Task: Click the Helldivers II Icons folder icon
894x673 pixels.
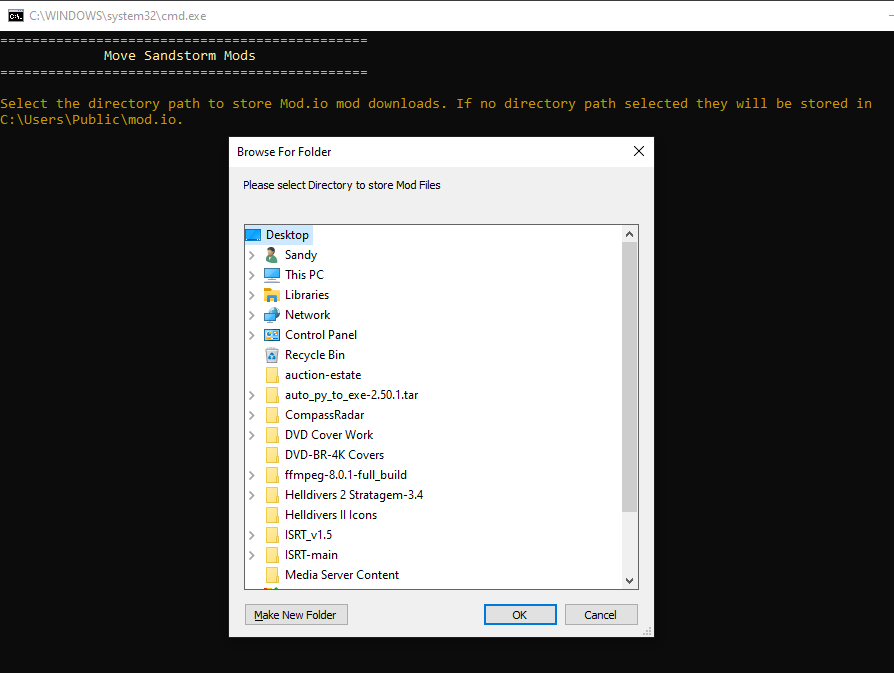Action: click(x=273, y=514)
